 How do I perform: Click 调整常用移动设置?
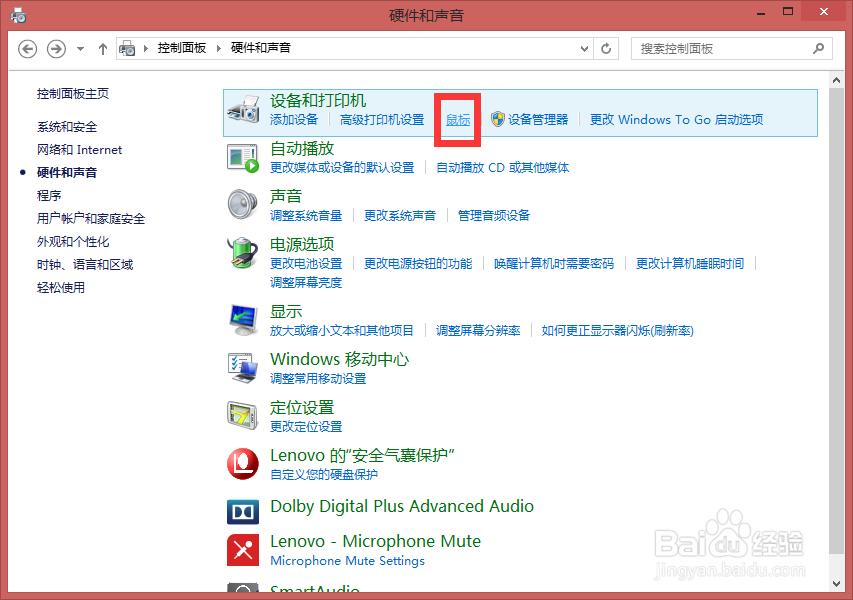click(318, 378)
